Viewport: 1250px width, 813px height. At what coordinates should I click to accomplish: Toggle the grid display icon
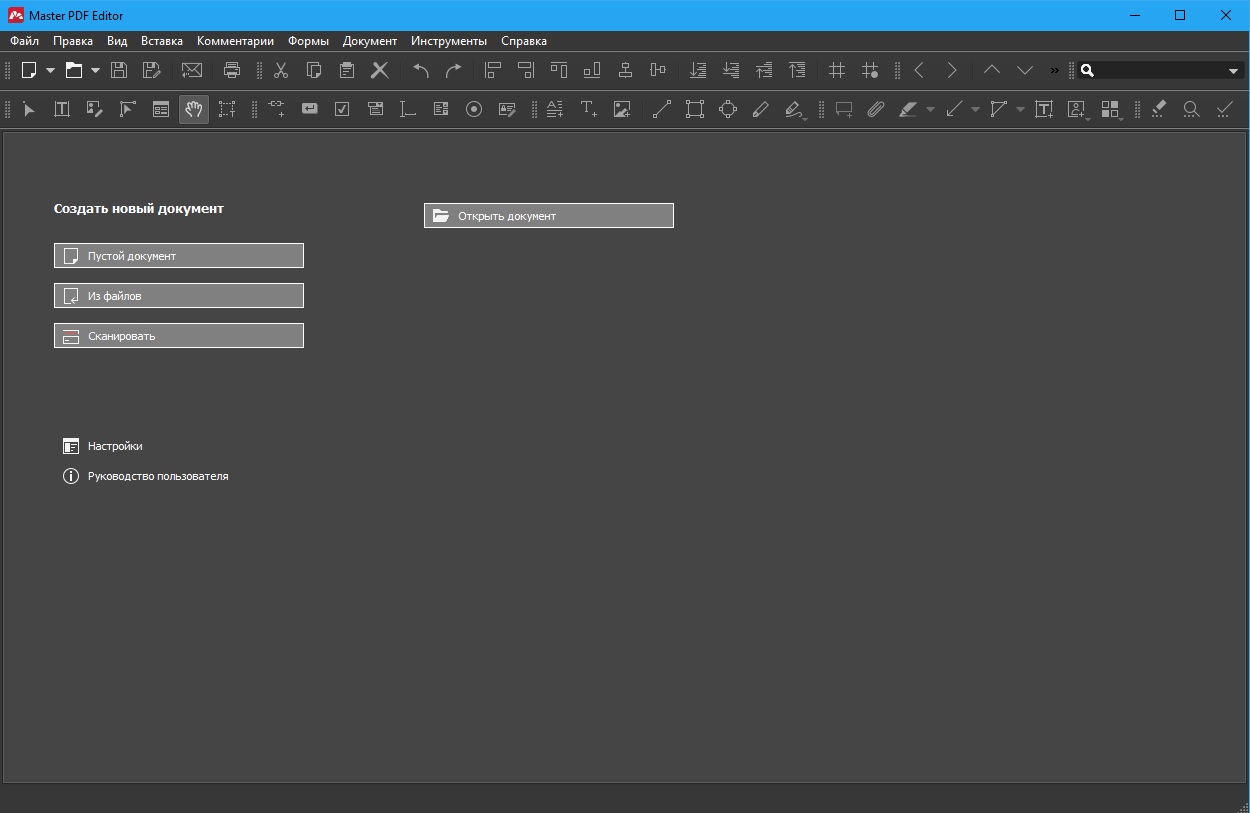[x=837, y=70]
